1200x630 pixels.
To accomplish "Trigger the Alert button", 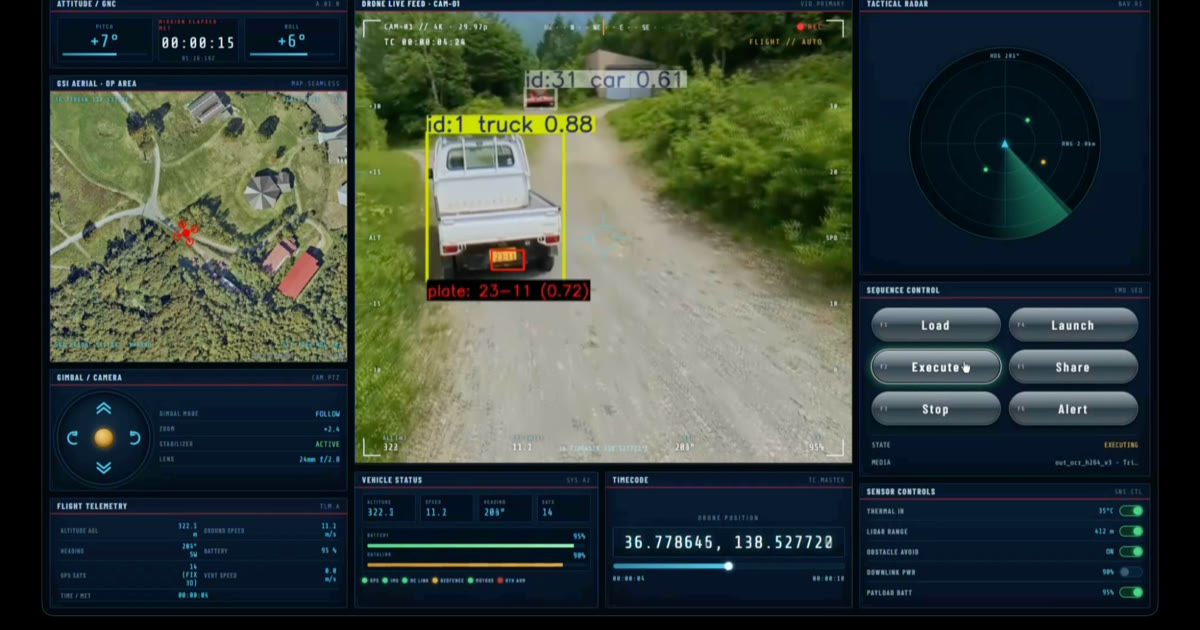I will 1073,409.
